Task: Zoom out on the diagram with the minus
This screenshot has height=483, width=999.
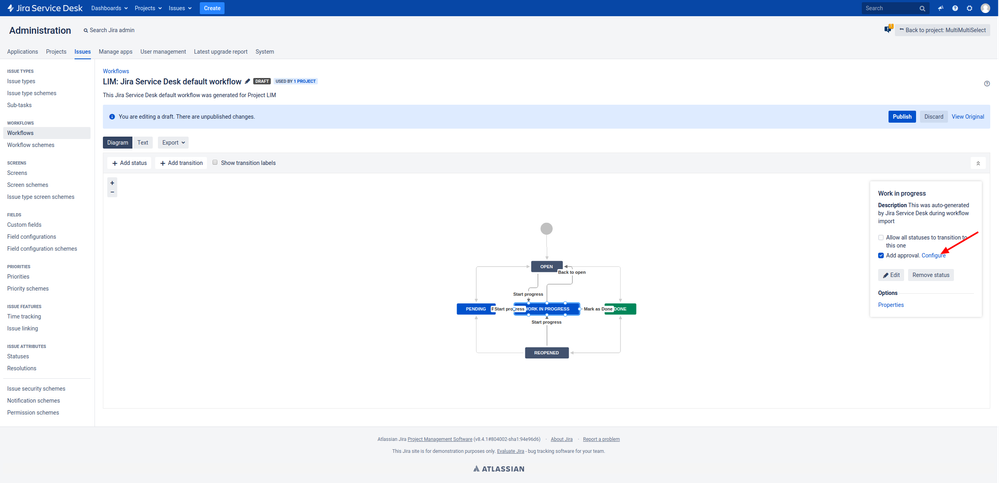Action: [x=112, y=192]
